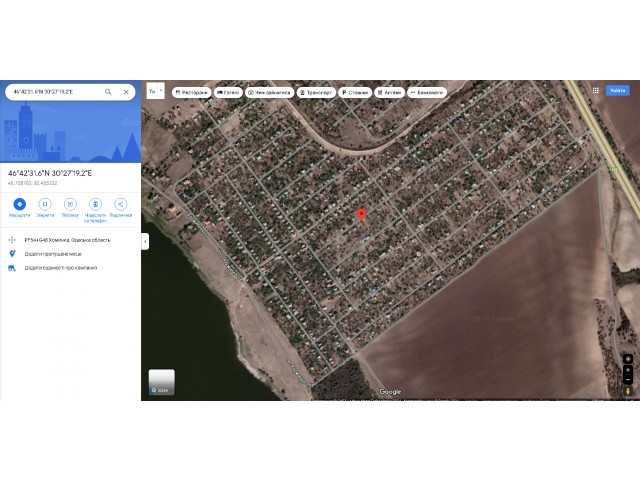Click the Street View pegman icon
Image resolution: width=640 pixels, height=480 pixels.
(628, 391)
